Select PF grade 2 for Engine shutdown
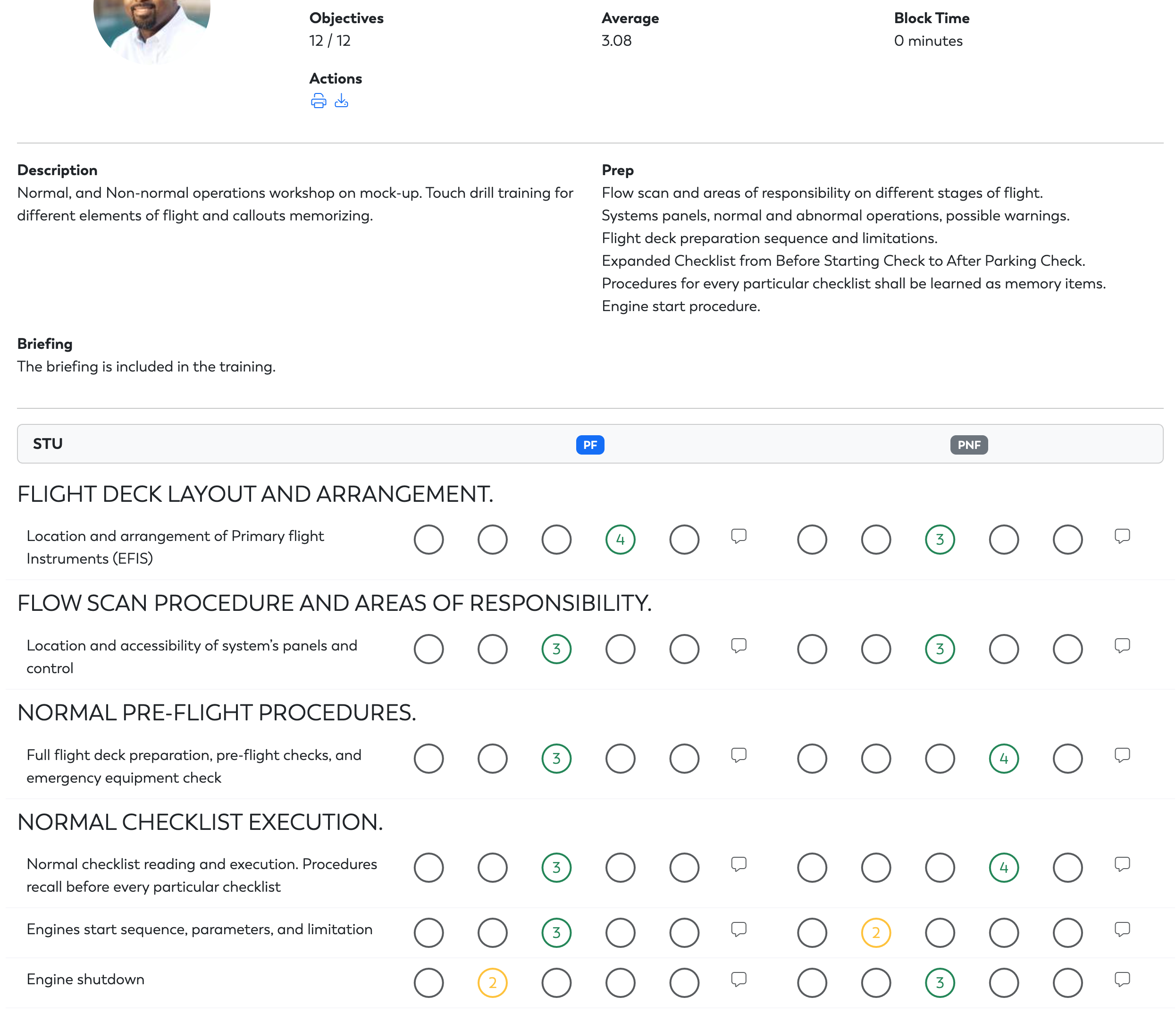1176x1014 pixels. [493, 983]
